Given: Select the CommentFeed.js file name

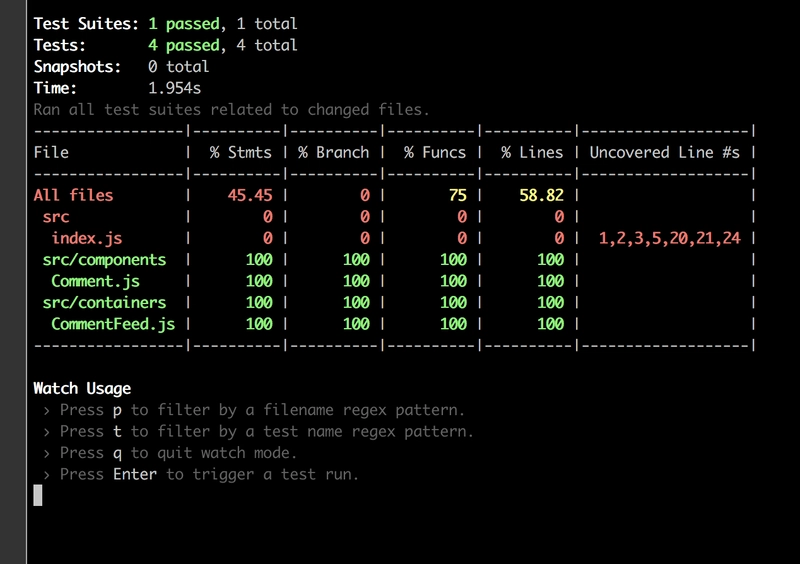Looking at the screenshot, I should 113,324.
